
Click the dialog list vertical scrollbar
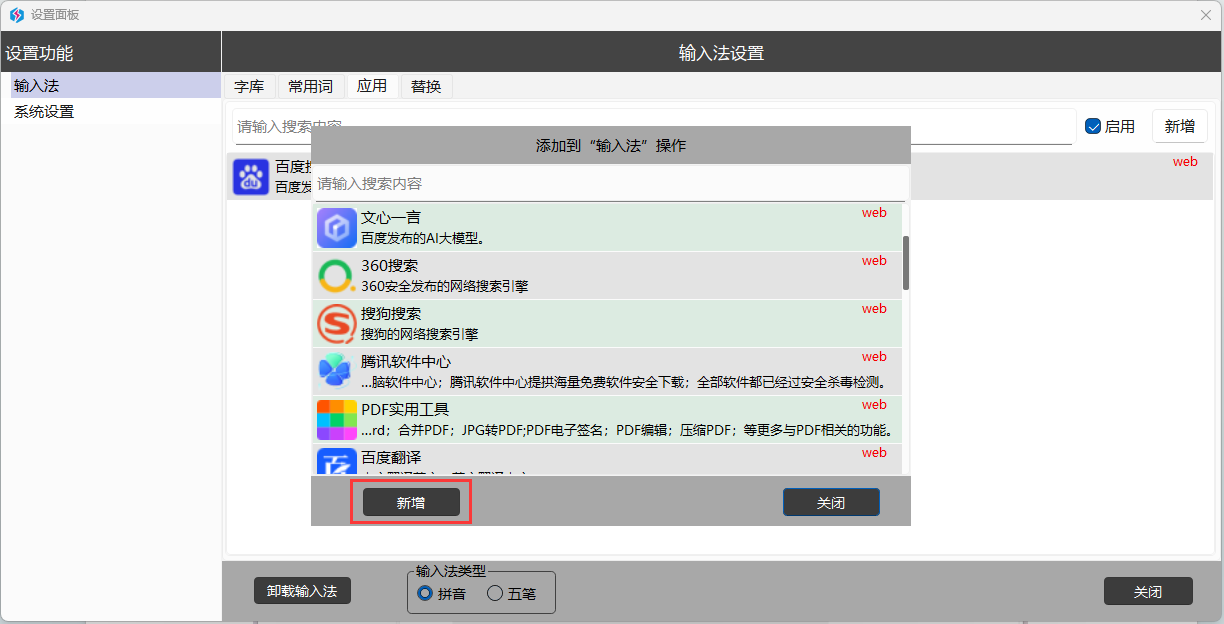pyautogui.click(x=906, y=263)
